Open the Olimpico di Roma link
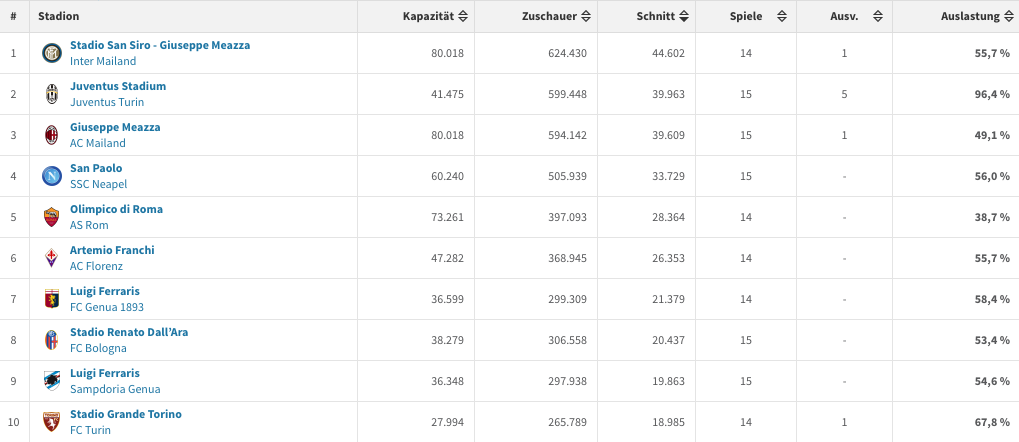The height and width of the screenshot is (442, 1019). pyautogui.click(x=116, y=209)
